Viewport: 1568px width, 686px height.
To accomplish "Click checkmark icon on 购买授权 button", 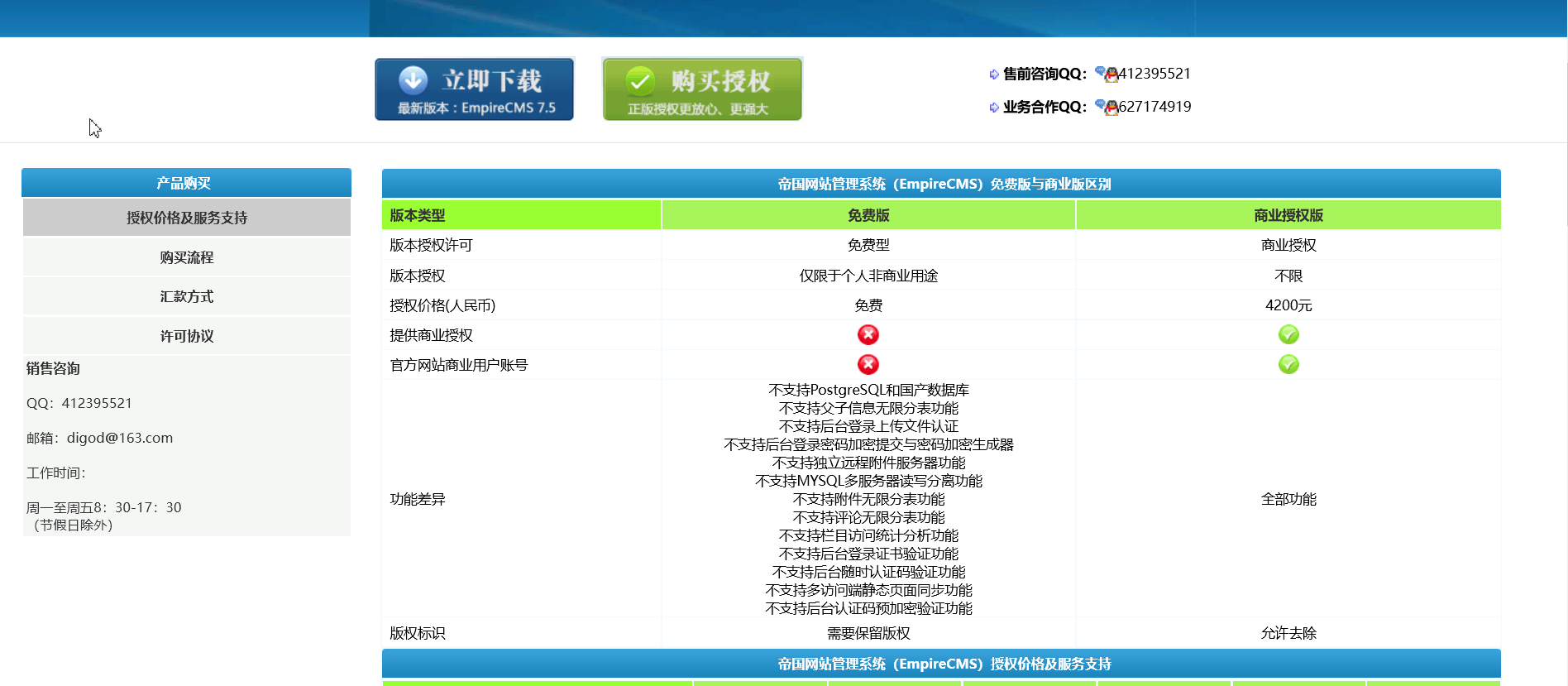I will pos(640,81).
